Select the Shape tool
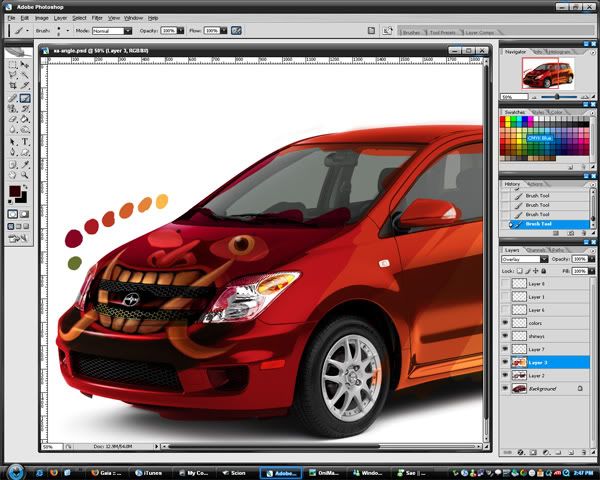The image size is (600, 480). tap(25, 152)
